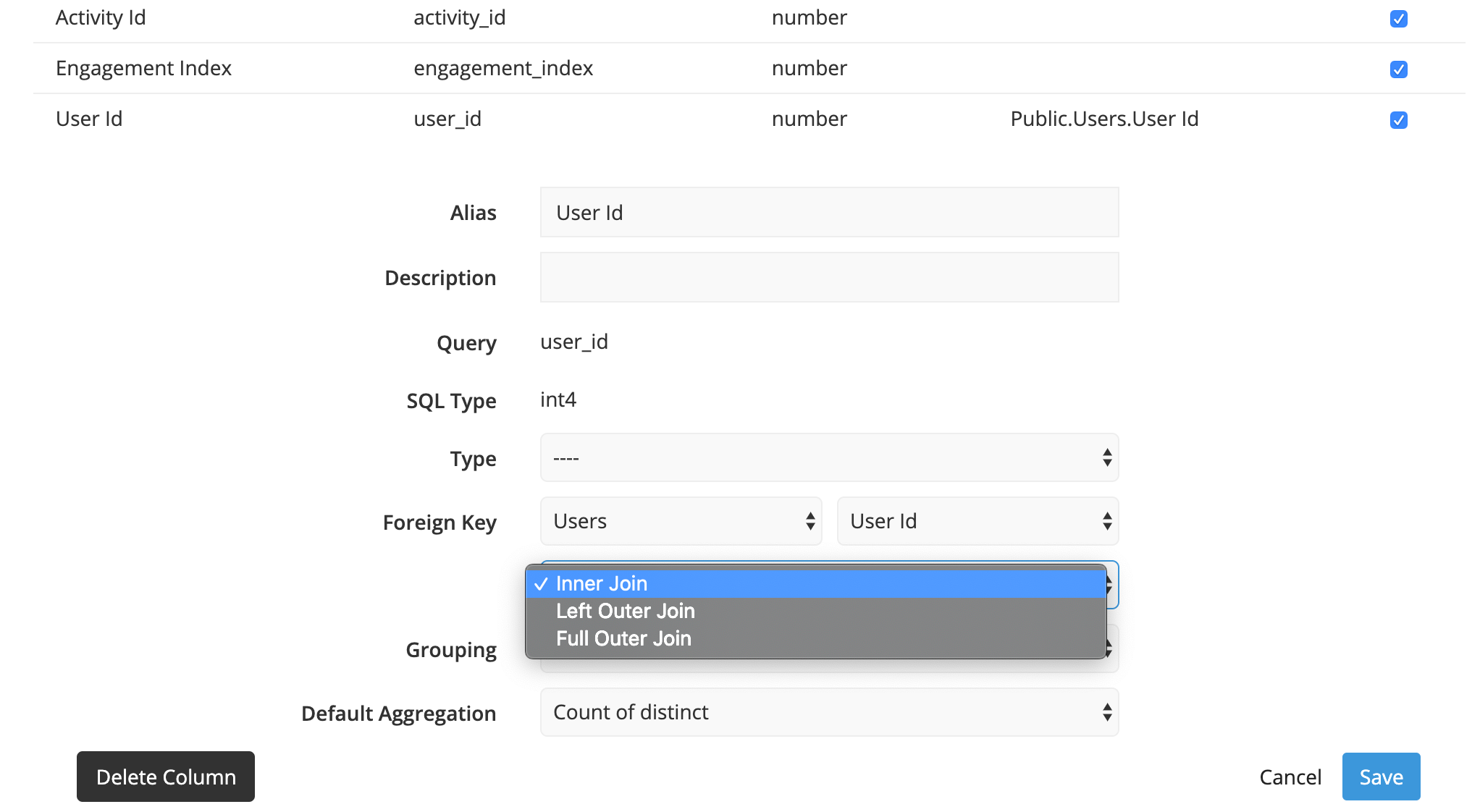The image size is (1480, 812).
Task: Click the Public.Users.User Id foreign key text
Action: (x=1104, y=119)
